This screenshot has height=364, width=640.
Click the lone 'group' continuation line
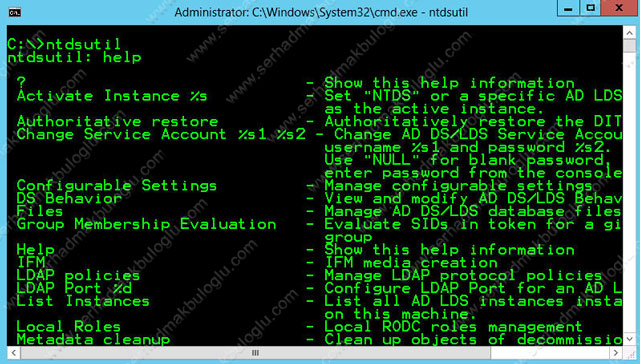pyautogui.click(x=348, y=237)
